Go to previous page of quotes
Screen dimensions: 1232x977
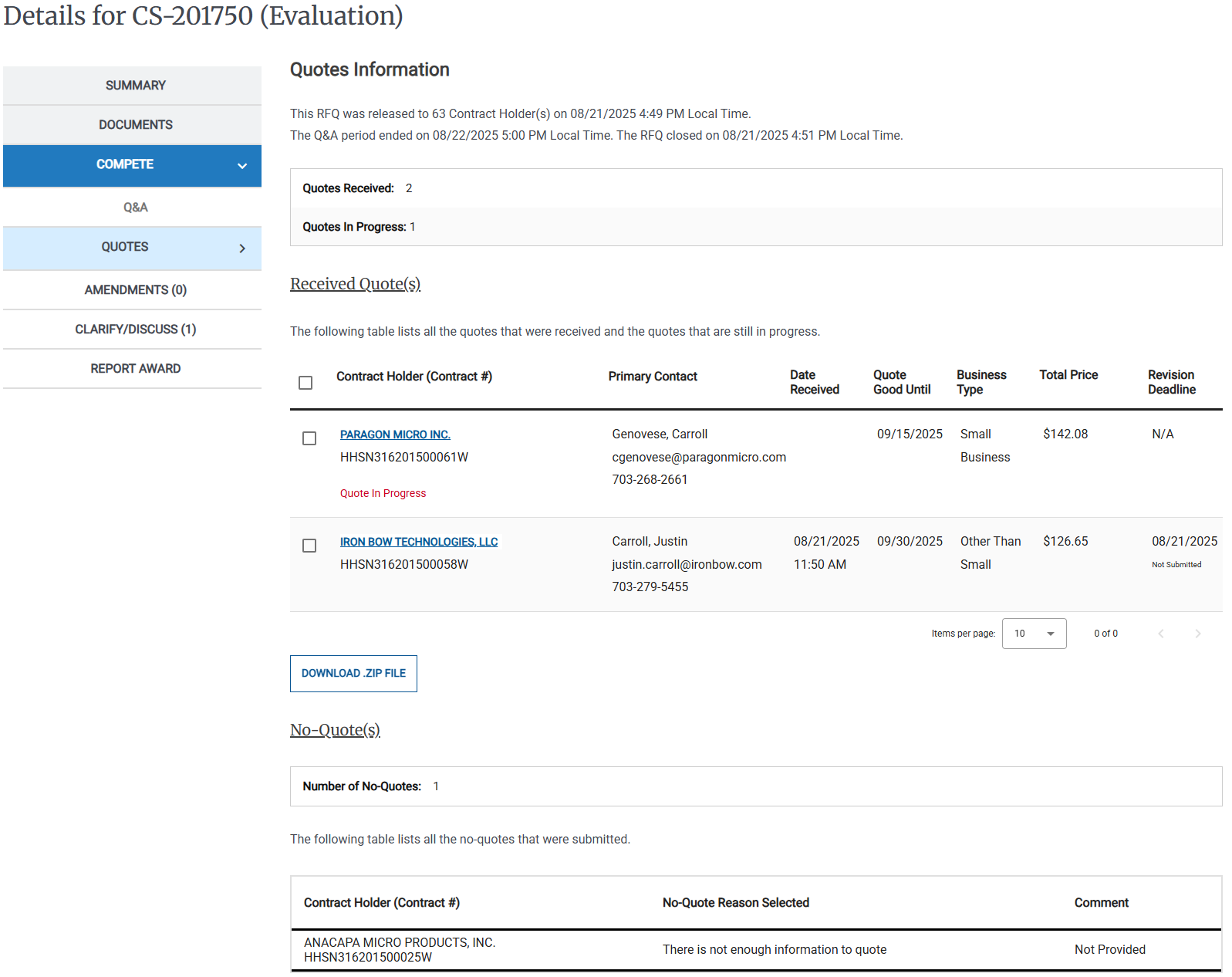coord(1160,634)
